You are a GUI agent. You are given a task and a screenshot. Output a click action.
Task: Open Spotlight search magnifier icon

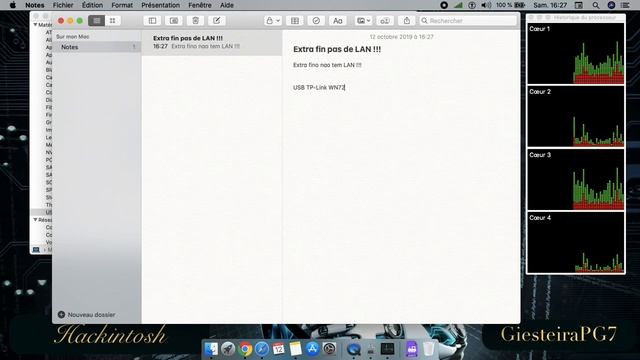pyautogui.click(x=596, y=5)
